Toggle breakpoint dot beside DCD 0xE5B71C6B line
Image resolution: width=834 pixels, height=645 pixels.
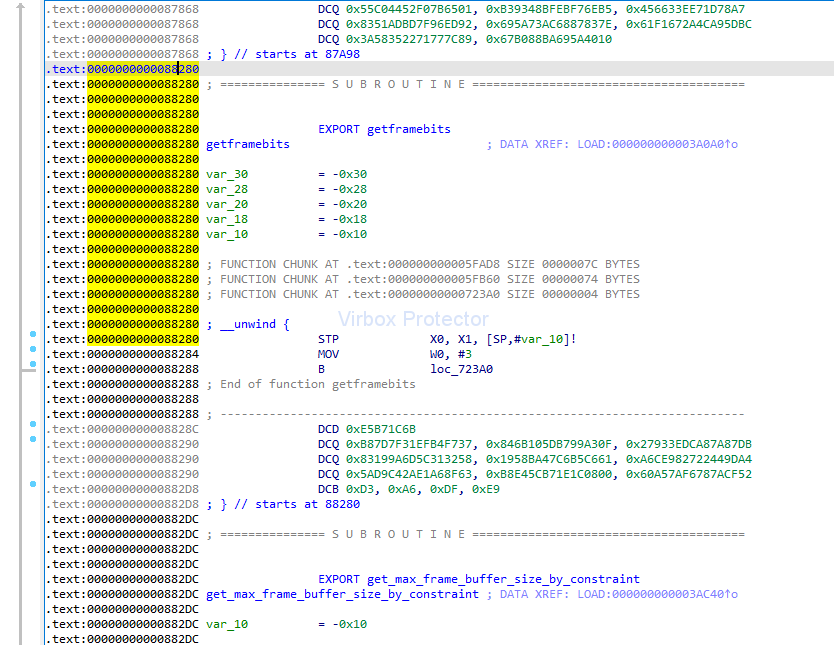[x=33, y=424]
